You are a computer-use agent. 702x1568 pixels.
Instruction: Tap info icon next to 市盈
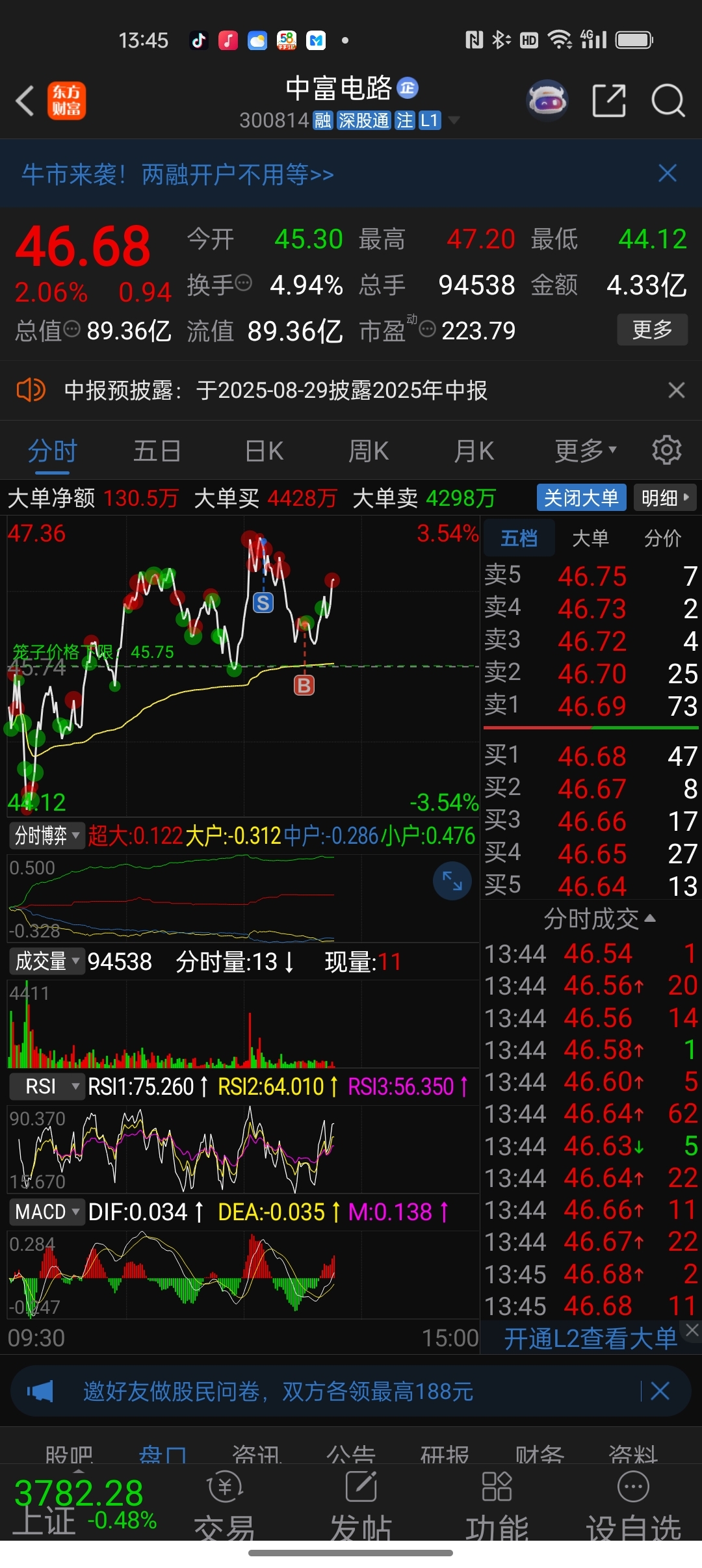427,329
